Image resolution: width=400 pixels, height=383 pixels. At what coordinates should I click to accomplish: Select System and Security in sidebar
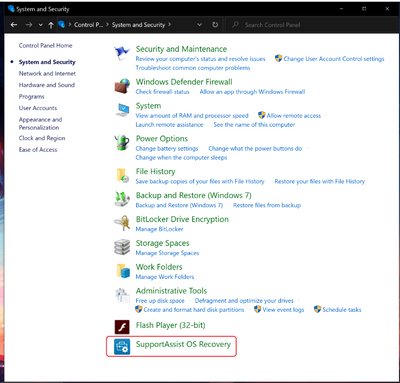tap(47, 62)
